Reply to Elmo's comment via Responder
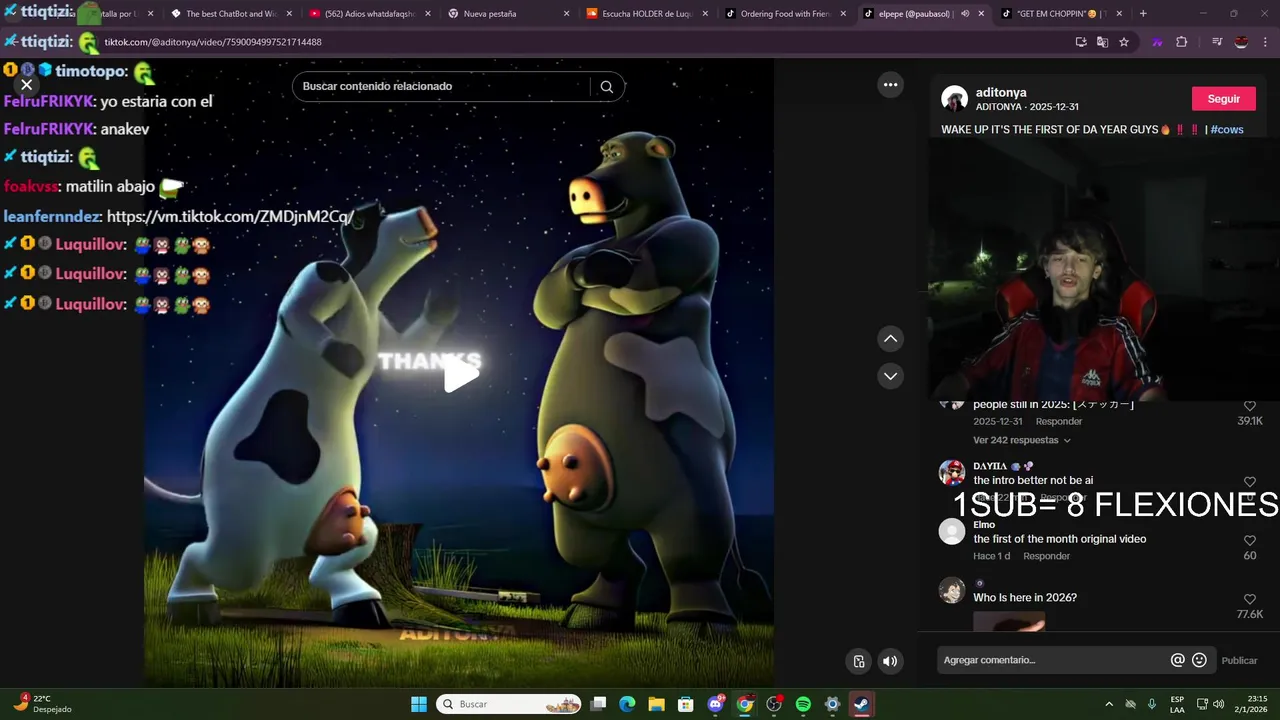This screenshot has width=1280, height=720. click(x=1046, y=556)
